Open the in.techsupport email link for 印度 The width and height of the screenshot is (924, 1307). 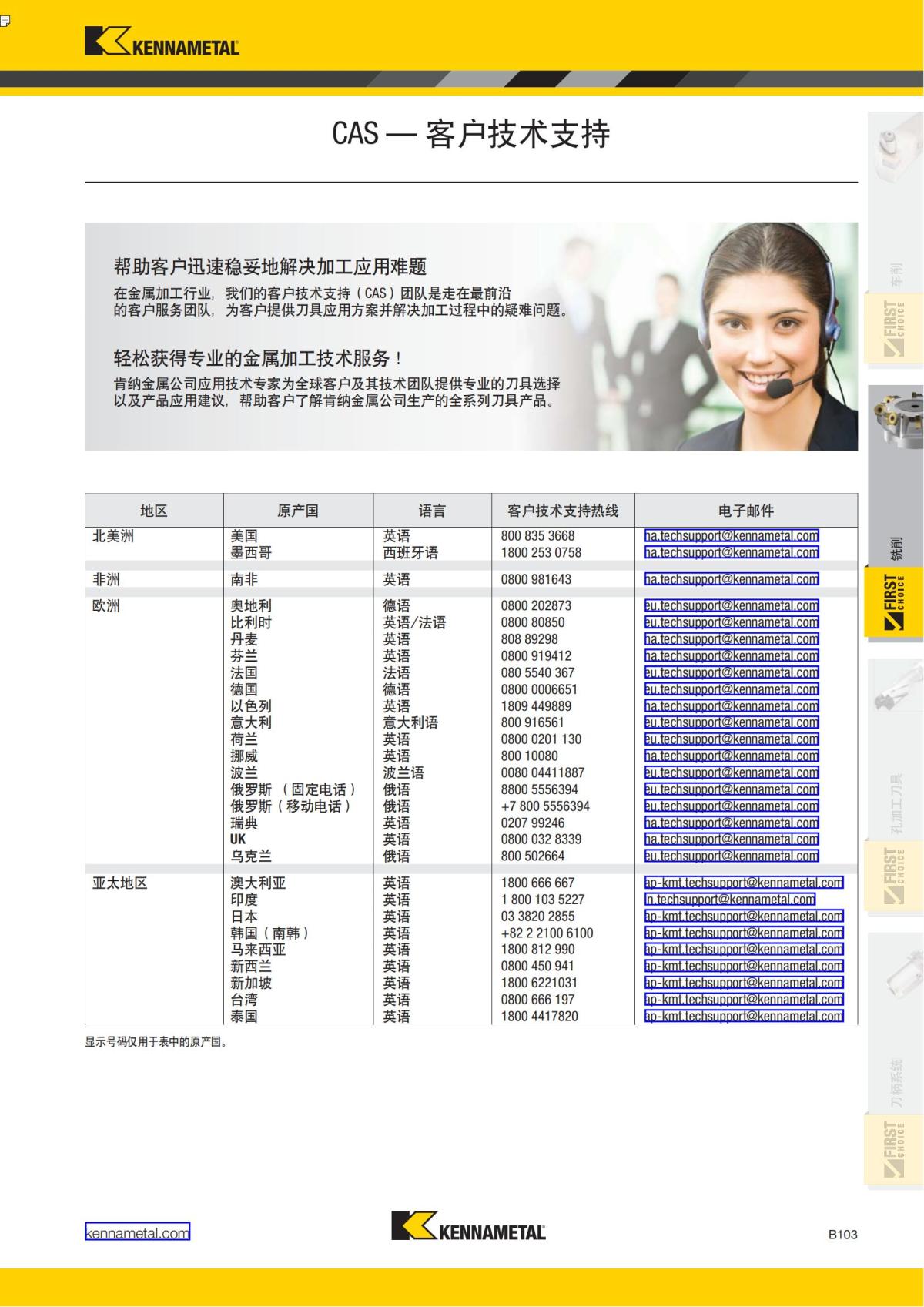[730, 900]
